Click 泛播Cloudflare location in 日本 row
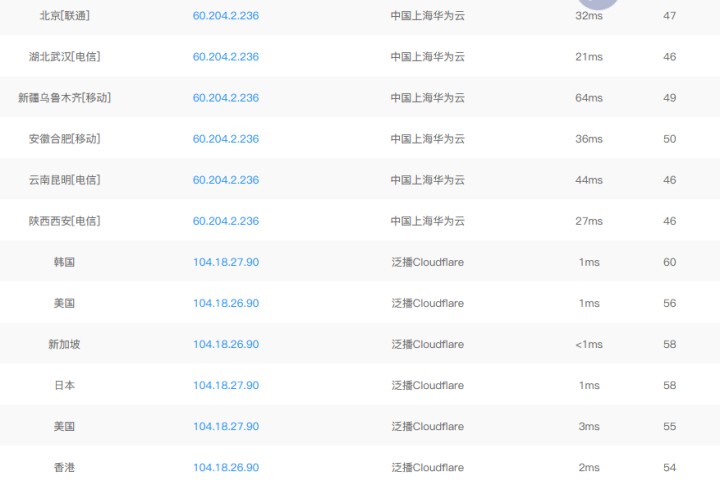Viewport: 720px width, 480px height. coord(427,385)
